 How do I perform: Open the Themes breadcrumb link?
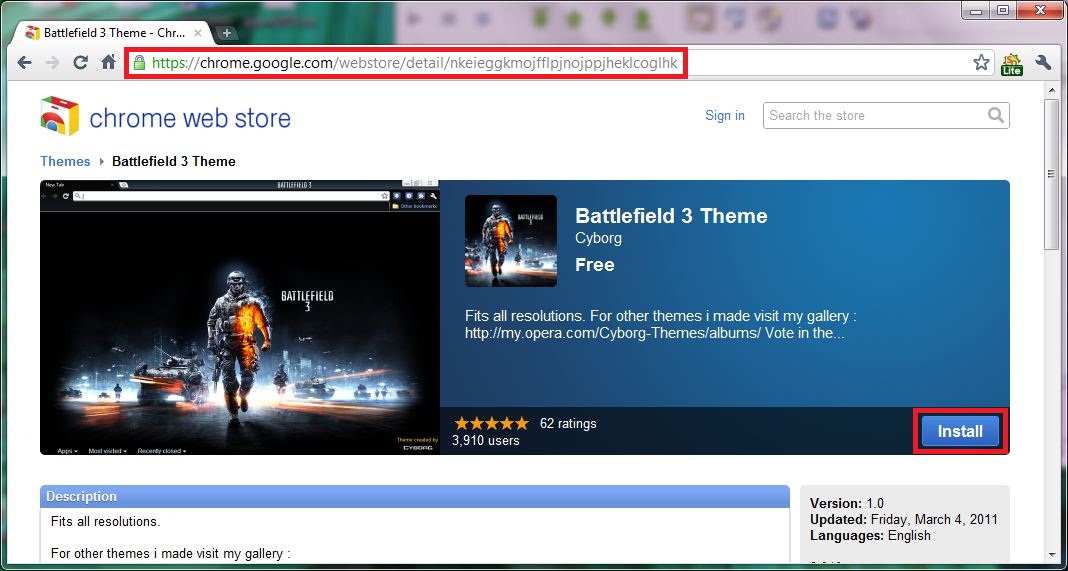coord(65,161)
